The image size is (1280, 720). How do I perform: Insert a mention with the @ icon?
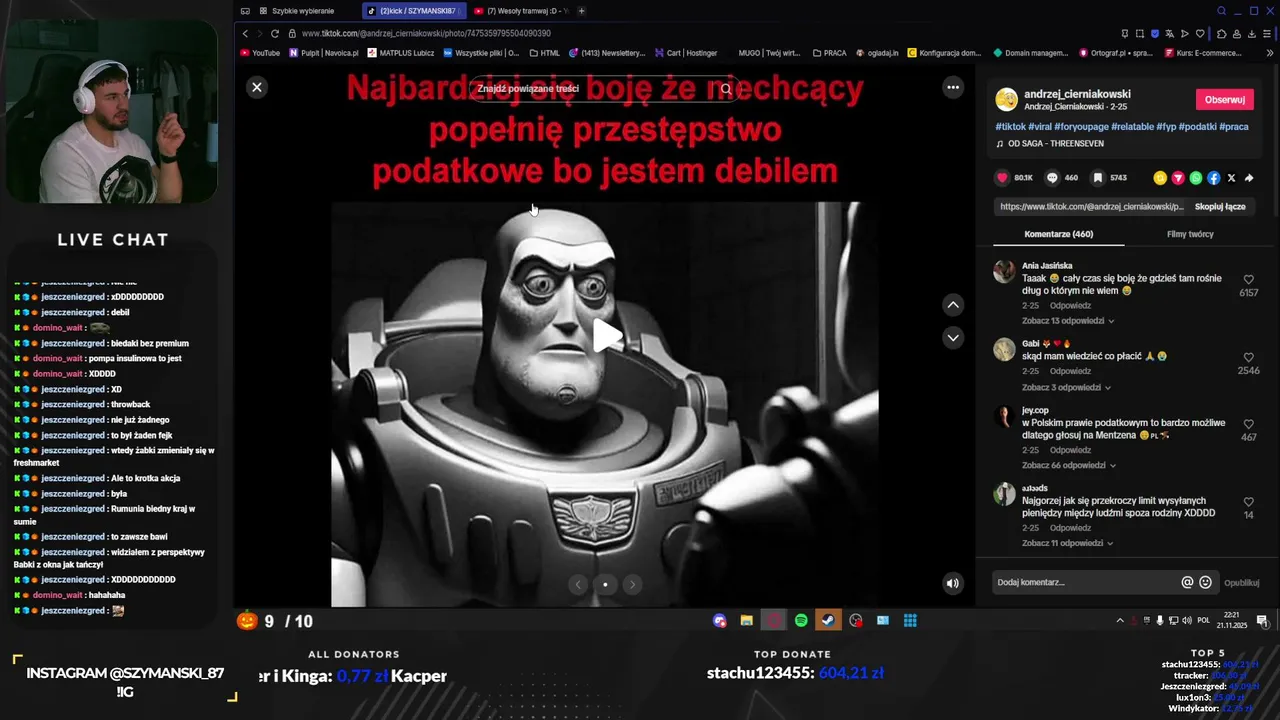1187,582
